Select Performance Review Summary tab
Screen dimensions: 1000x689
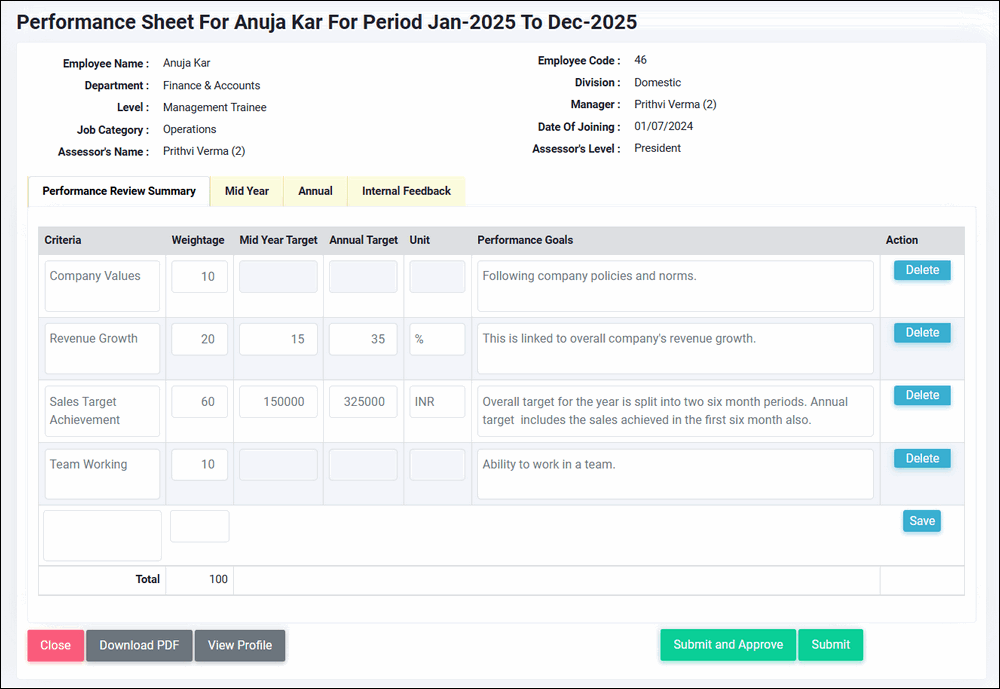(x=119, y=191)
